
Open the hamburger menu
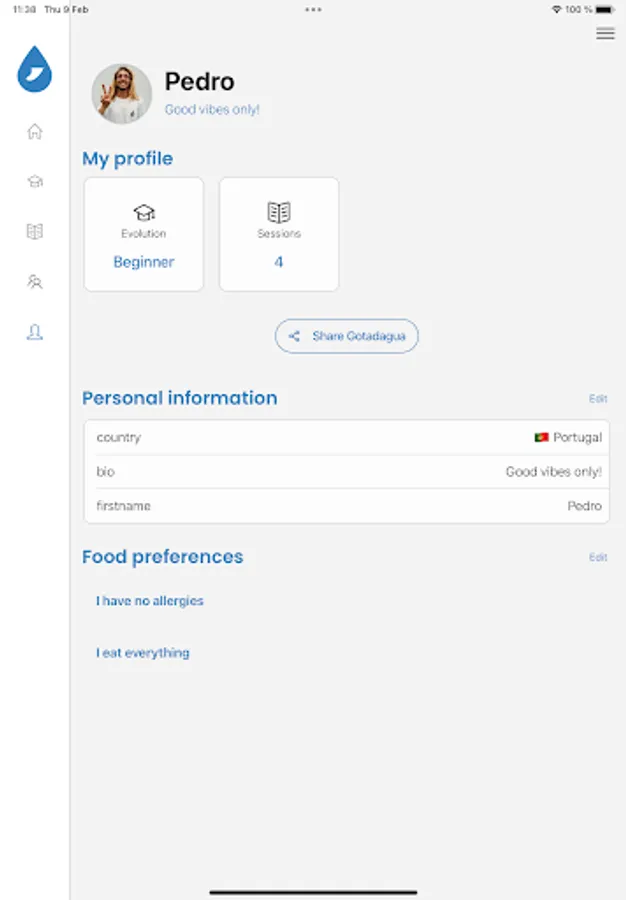click(x=605, y=33)
